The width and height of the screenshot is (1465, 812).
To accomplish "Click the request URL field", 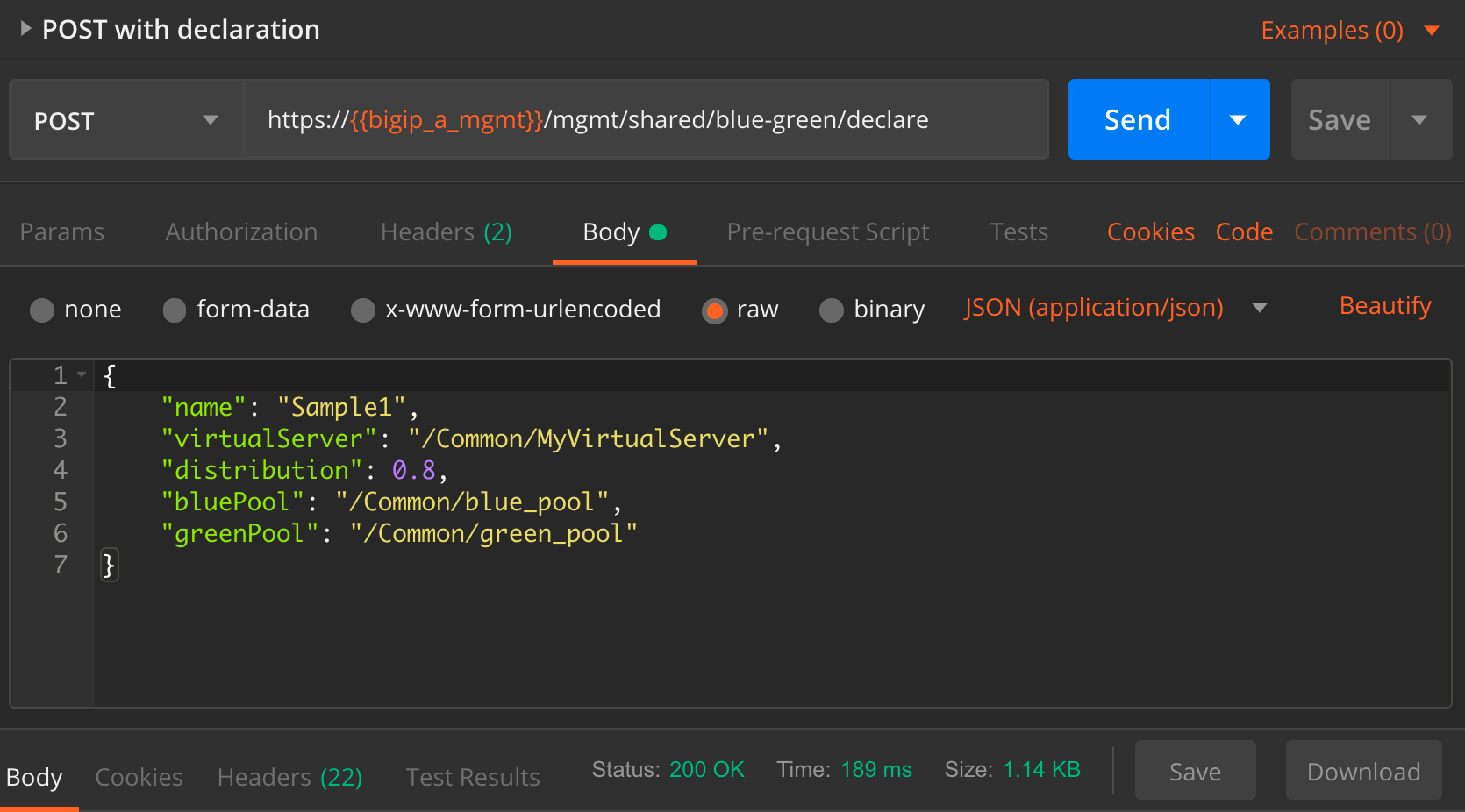I will point(646,120).
